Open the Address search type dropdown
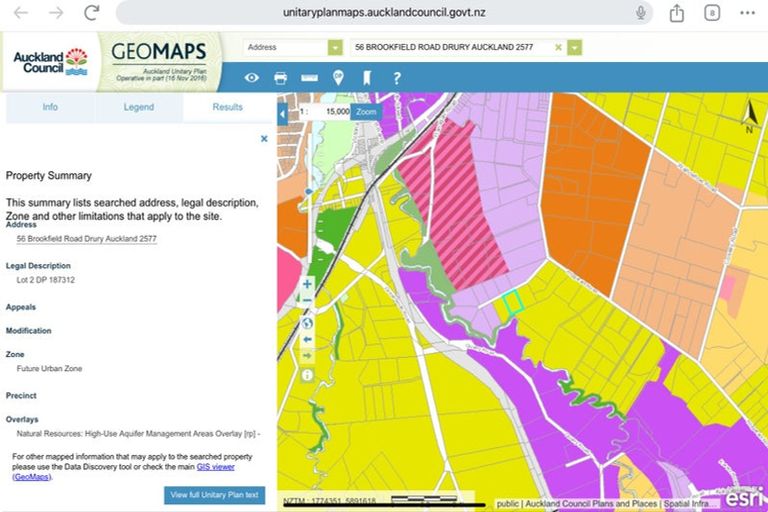The image size is (768, 512). coord(335,47)
